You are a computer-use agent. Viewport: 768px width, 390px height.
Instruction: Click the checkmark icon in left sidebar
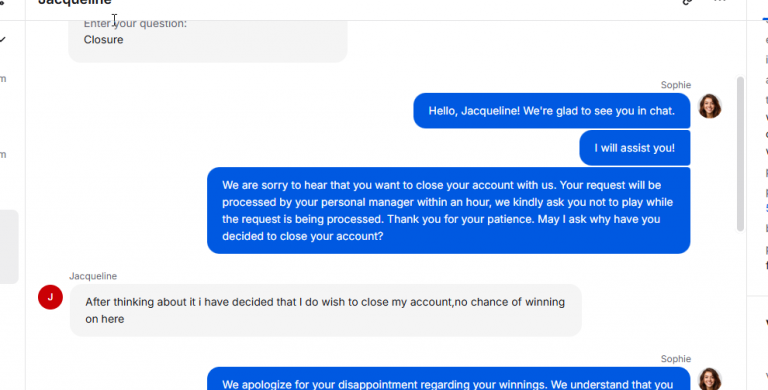coord(3,40)
